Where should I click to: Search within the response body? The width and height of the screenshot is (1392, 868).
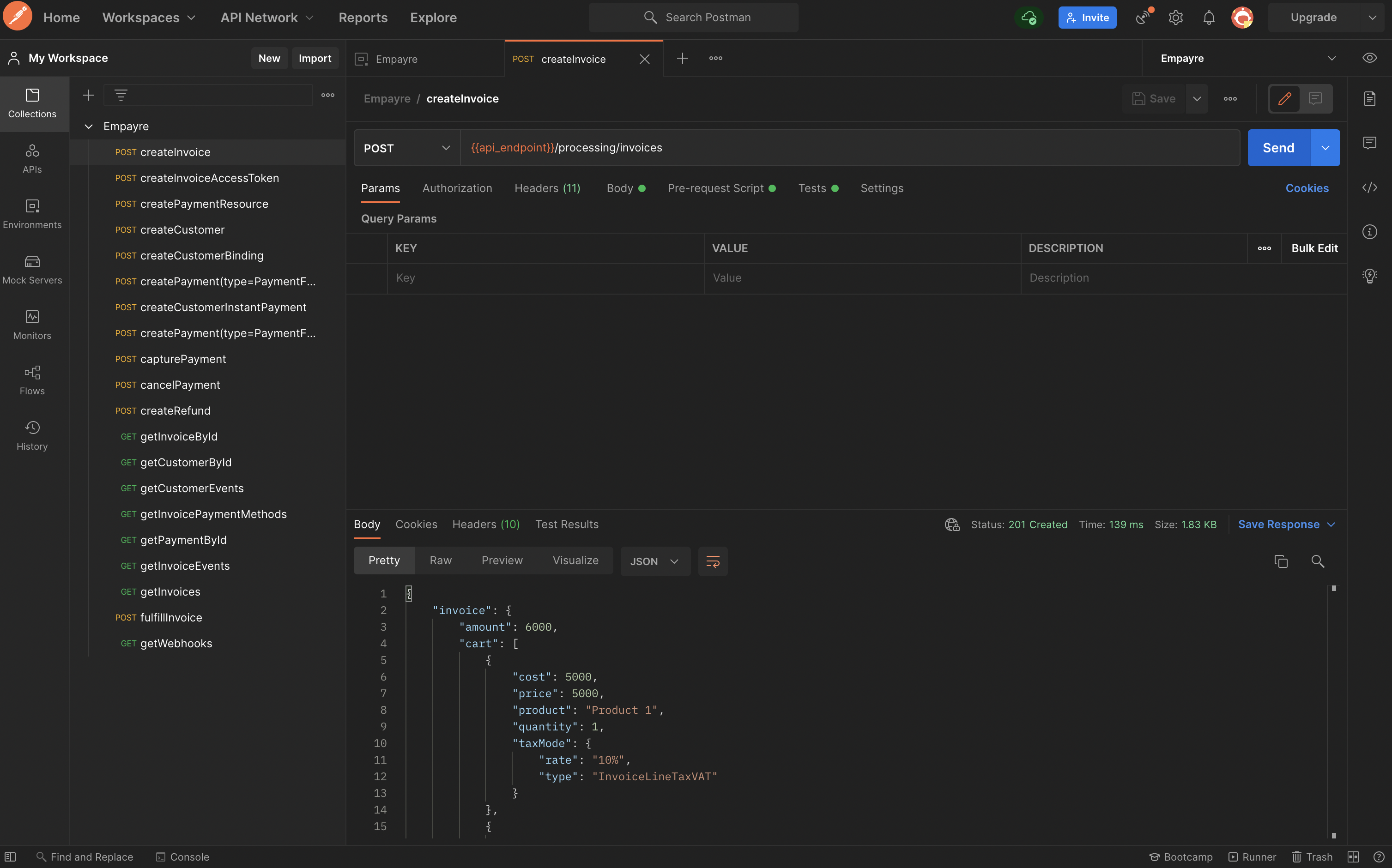coord(1318,561)
